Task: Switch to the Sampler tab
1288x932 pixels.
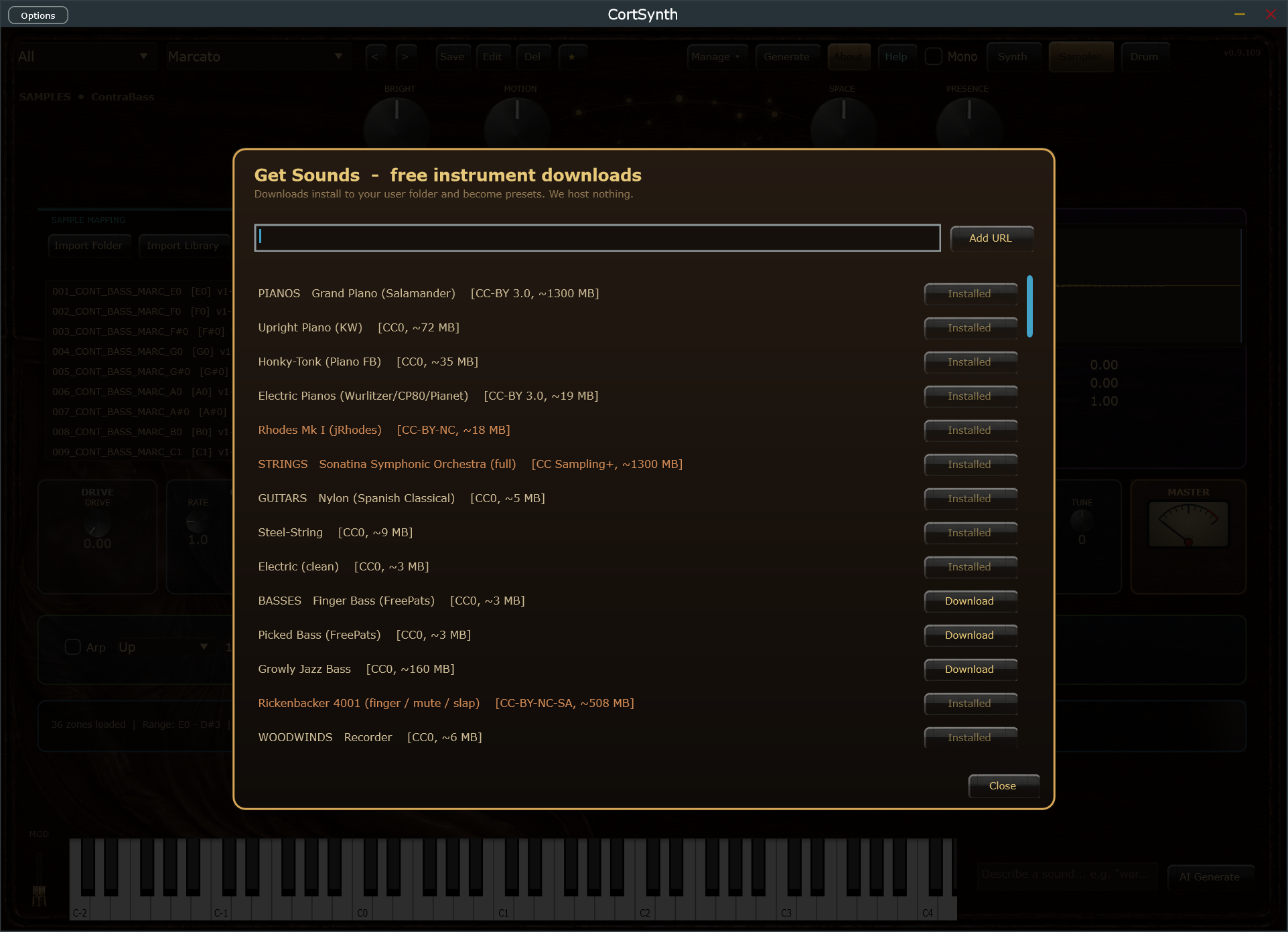Action: click(1080, 57)
